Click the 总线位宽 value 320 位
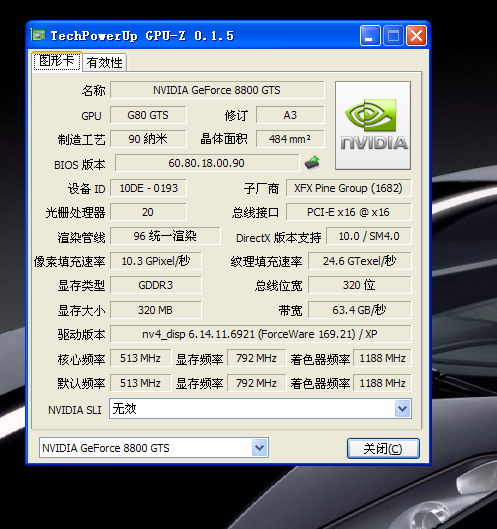This screenshot has height=529, width=497. pyautogui.click(x=360, y=285)
